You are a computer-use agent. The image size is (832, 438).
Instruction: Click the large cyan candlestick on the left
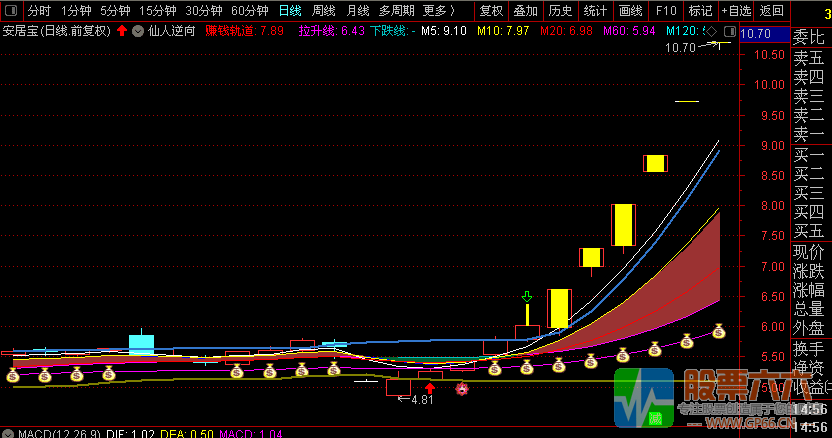pos(141,344)
